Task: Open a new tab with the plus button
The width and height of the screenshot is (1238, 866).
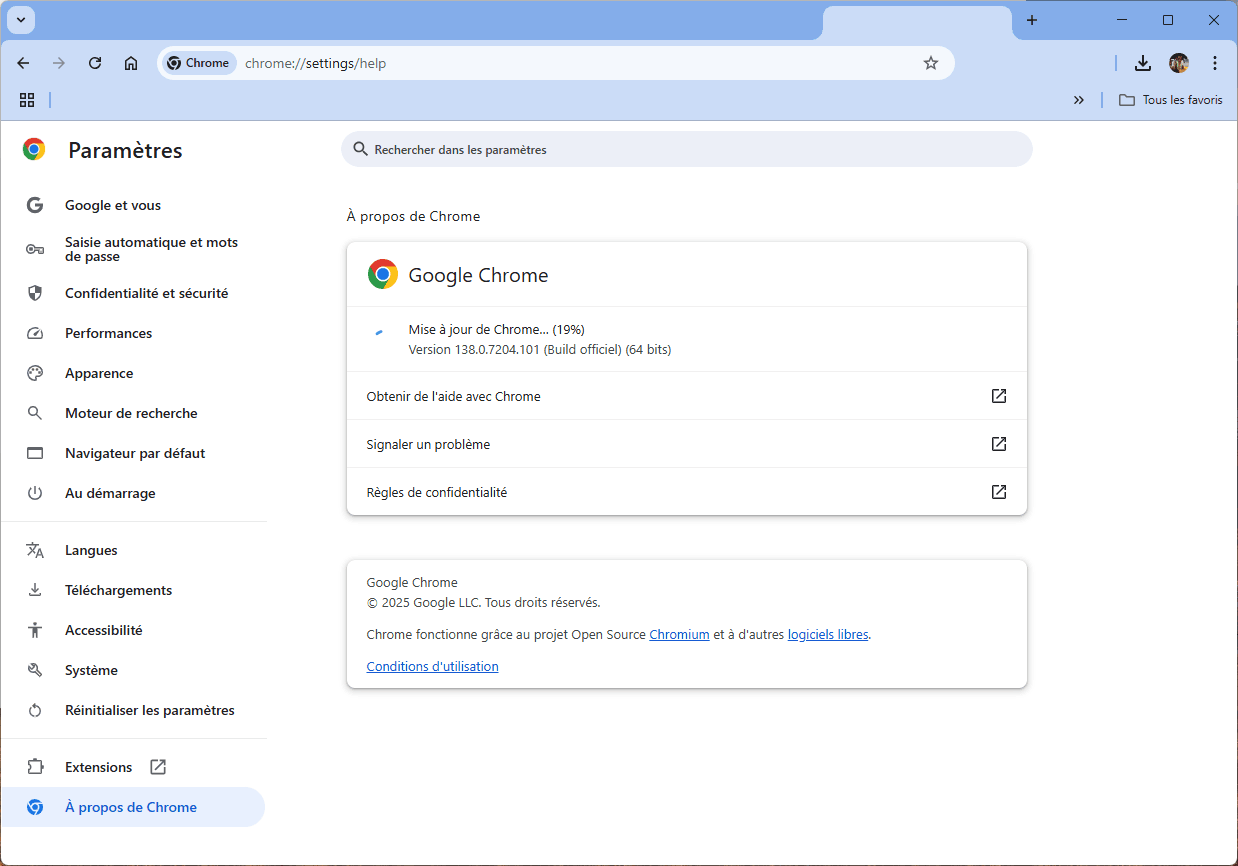Action: (1032, 20)
